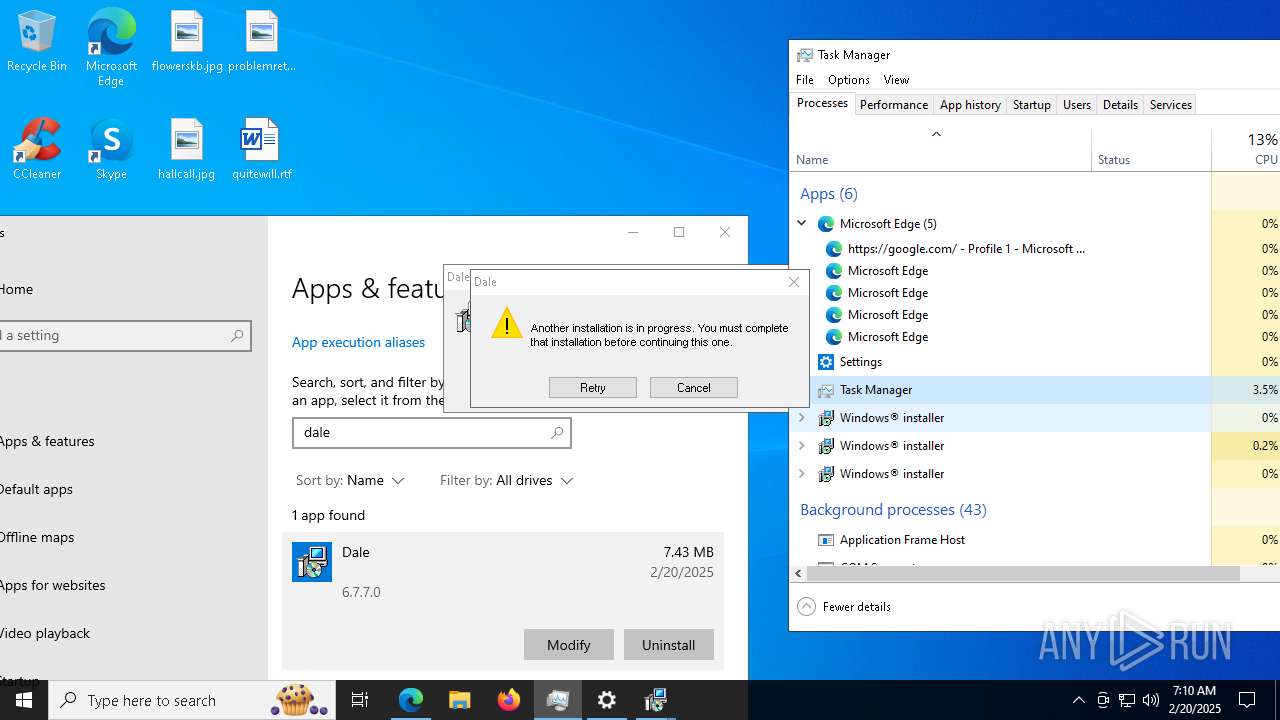This screenshot has height=720, width=1280.
Task: Click the magnifier icon in the dale search box
Action: click(x=557, y=433)
